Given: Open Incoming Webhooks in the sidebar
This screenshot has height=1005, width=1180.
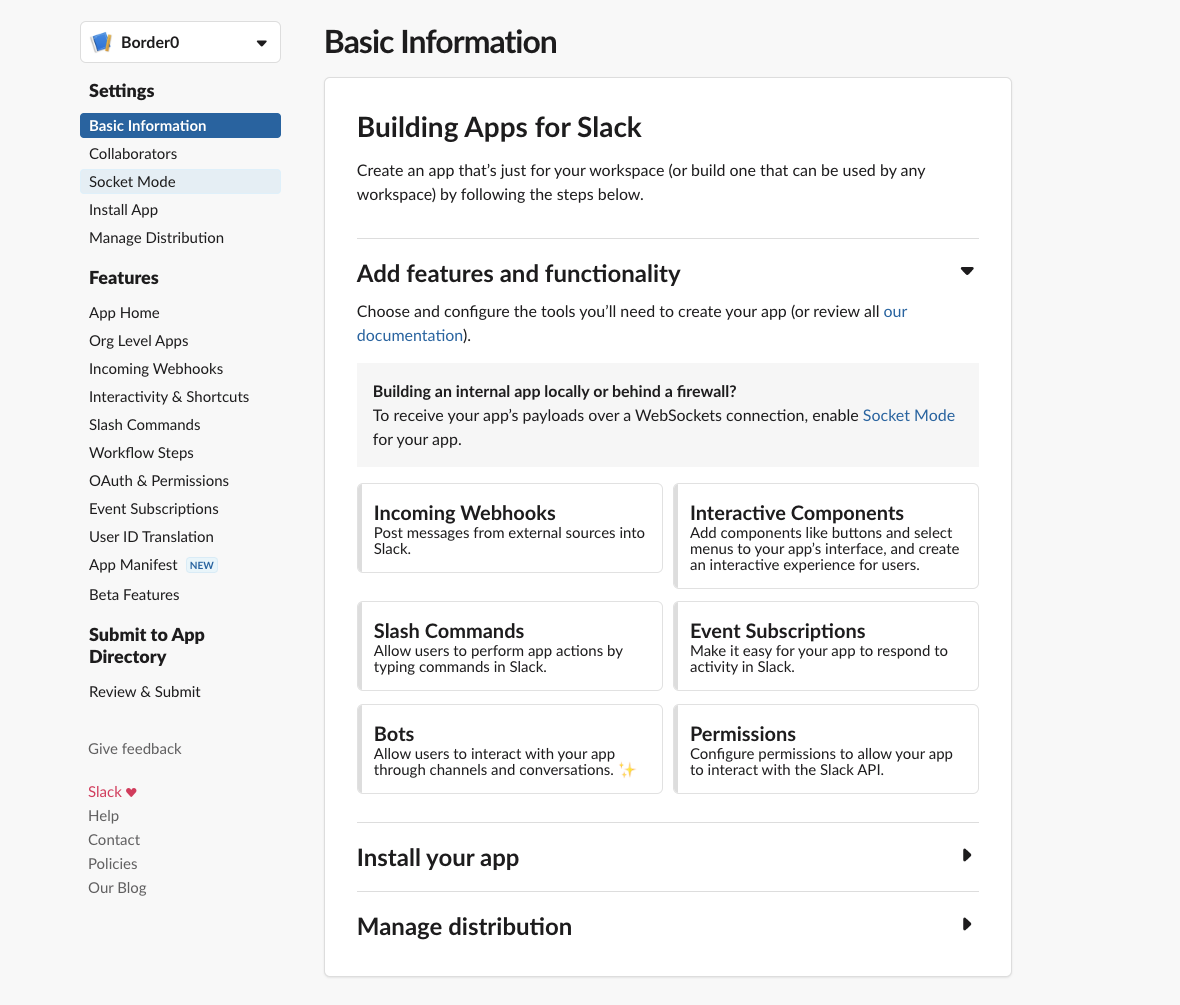Looking at the screenshot, I should [x=156, y=369].
